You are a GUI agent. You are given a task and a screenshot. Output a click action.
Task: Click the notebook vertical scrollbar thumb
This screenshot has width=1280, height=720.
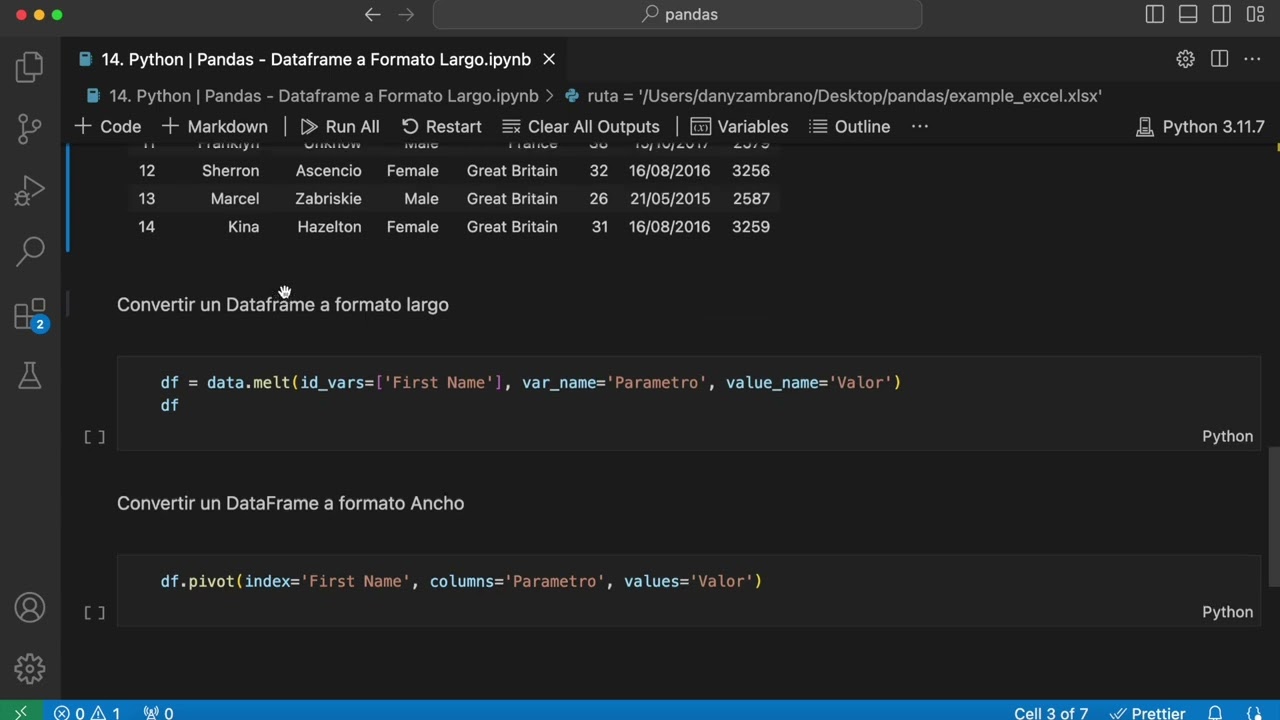[x=1274, y=518]
